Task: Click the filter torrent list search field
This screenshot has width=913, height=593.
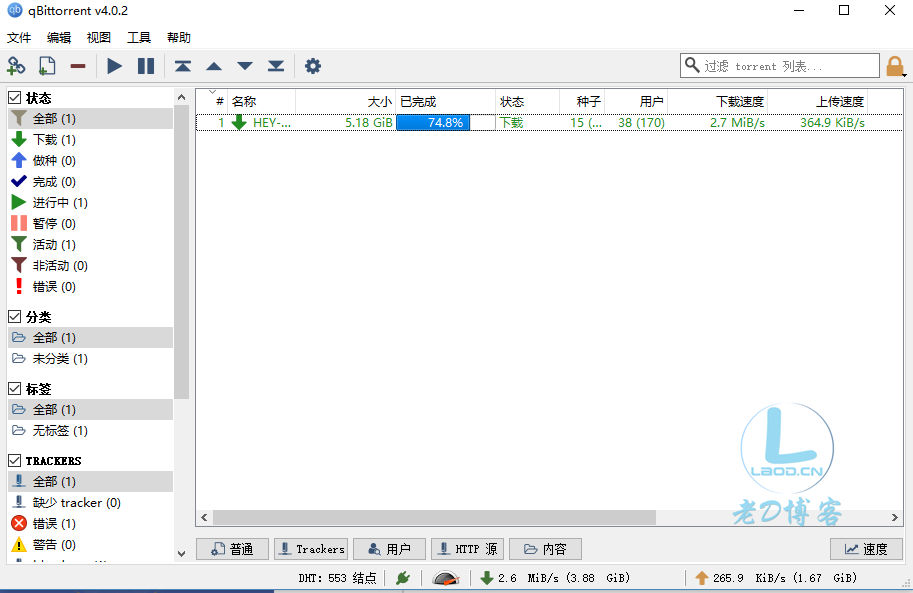Action: click(780, 66)
